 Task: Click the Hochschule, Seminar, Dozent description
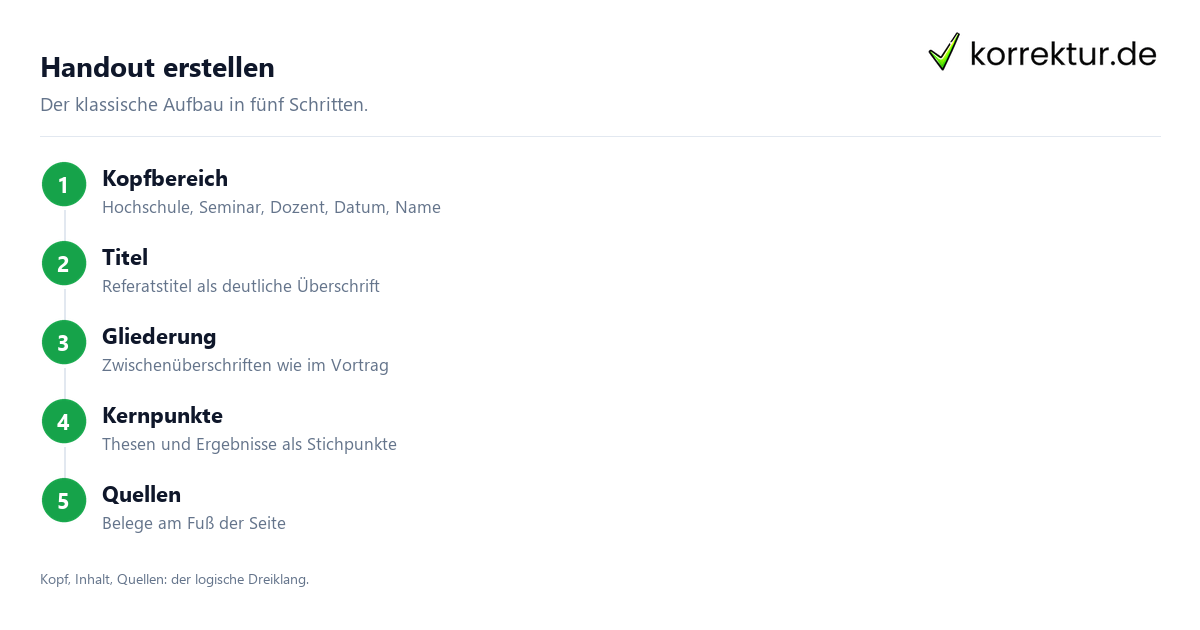271,208
